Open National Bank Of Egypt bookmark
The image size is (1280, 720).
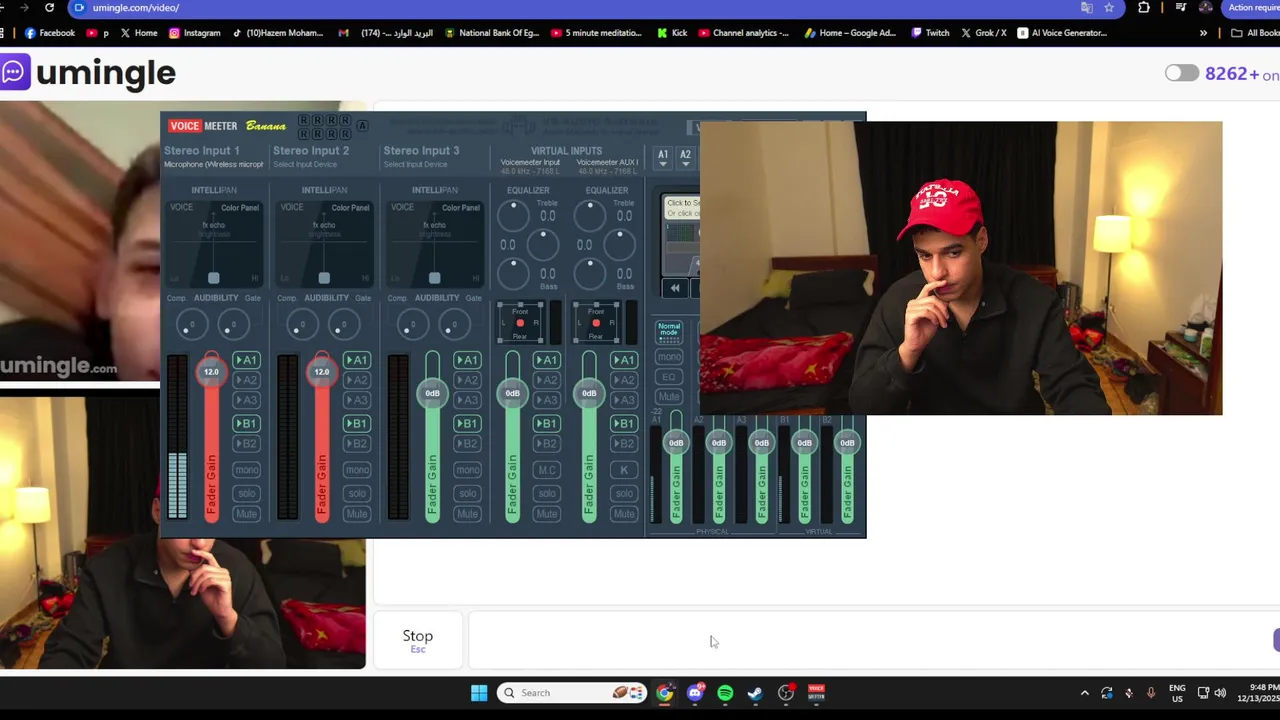click(x=492, y=33)
